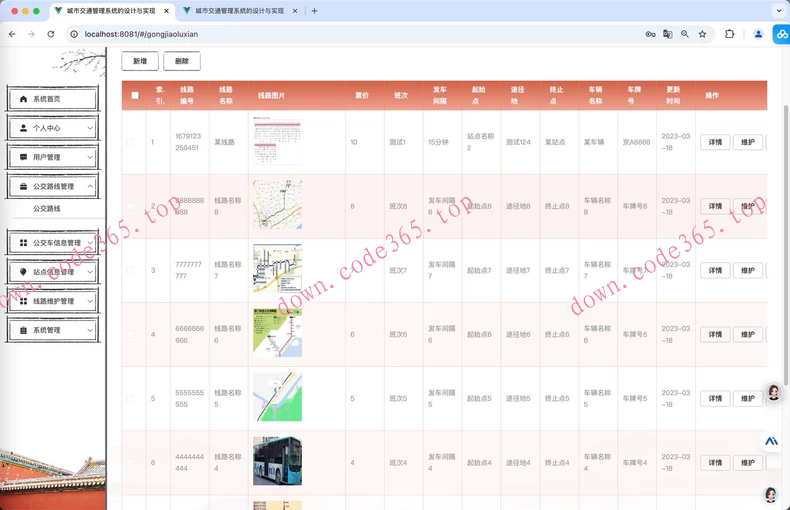Expand the 系统管理 menu chevron

click(89, 330)
